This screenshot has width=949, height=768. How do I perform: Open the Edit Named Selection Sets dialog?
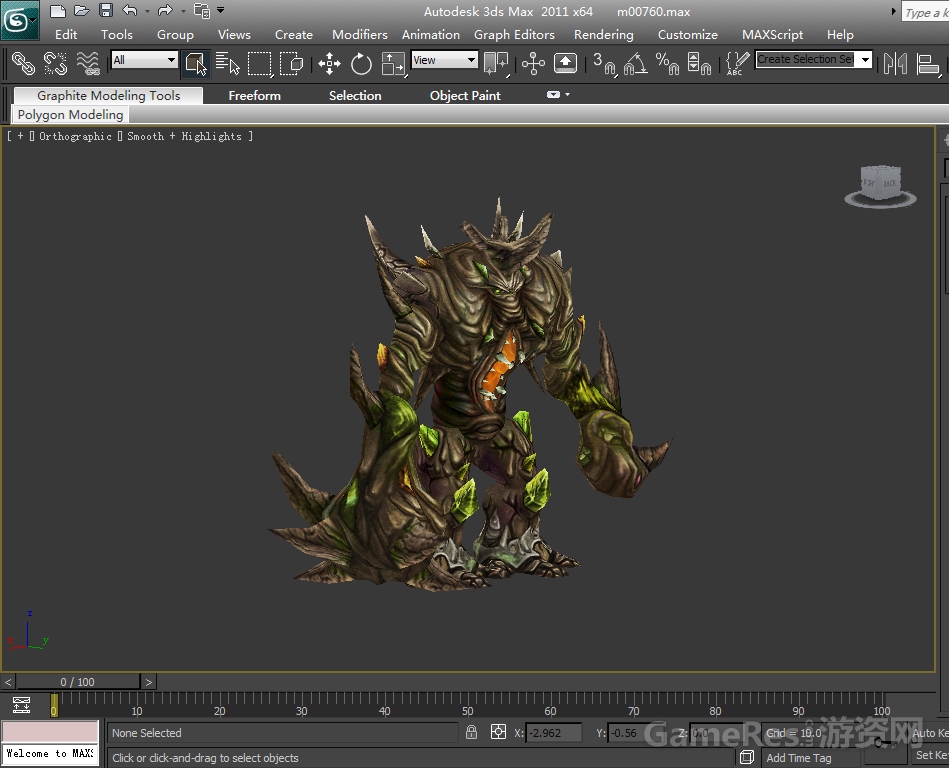(738, 64)
